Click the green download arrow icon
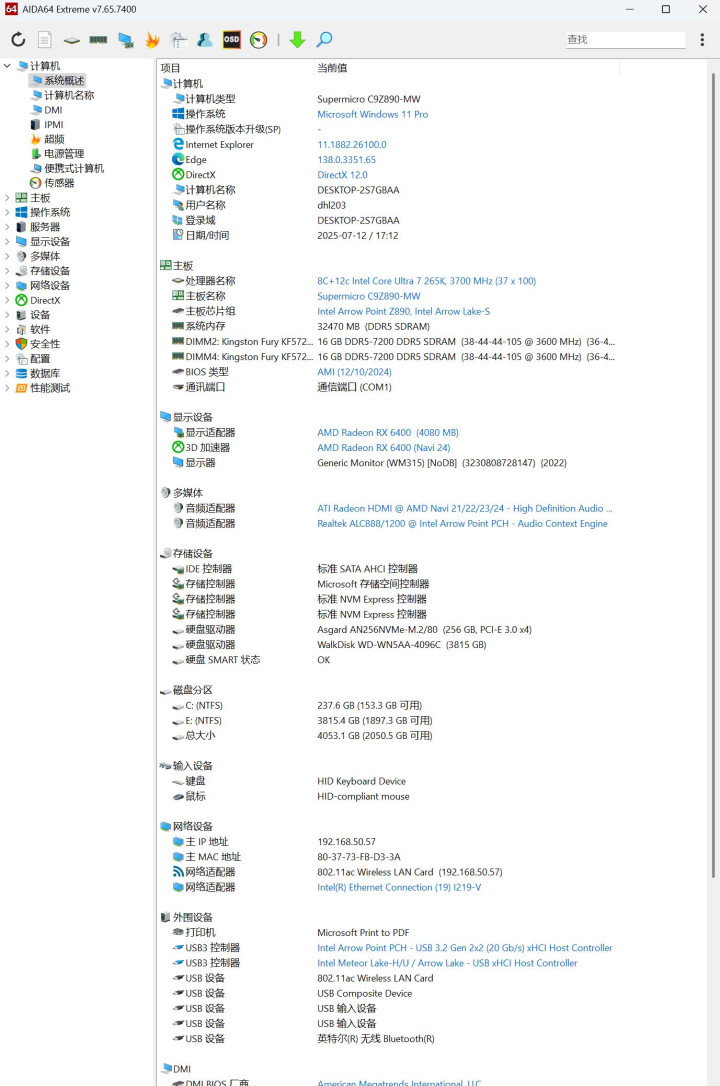Image resolution: width=720 pixels, height=1086 pixels. pyautogui.click(x=298, y=39)
